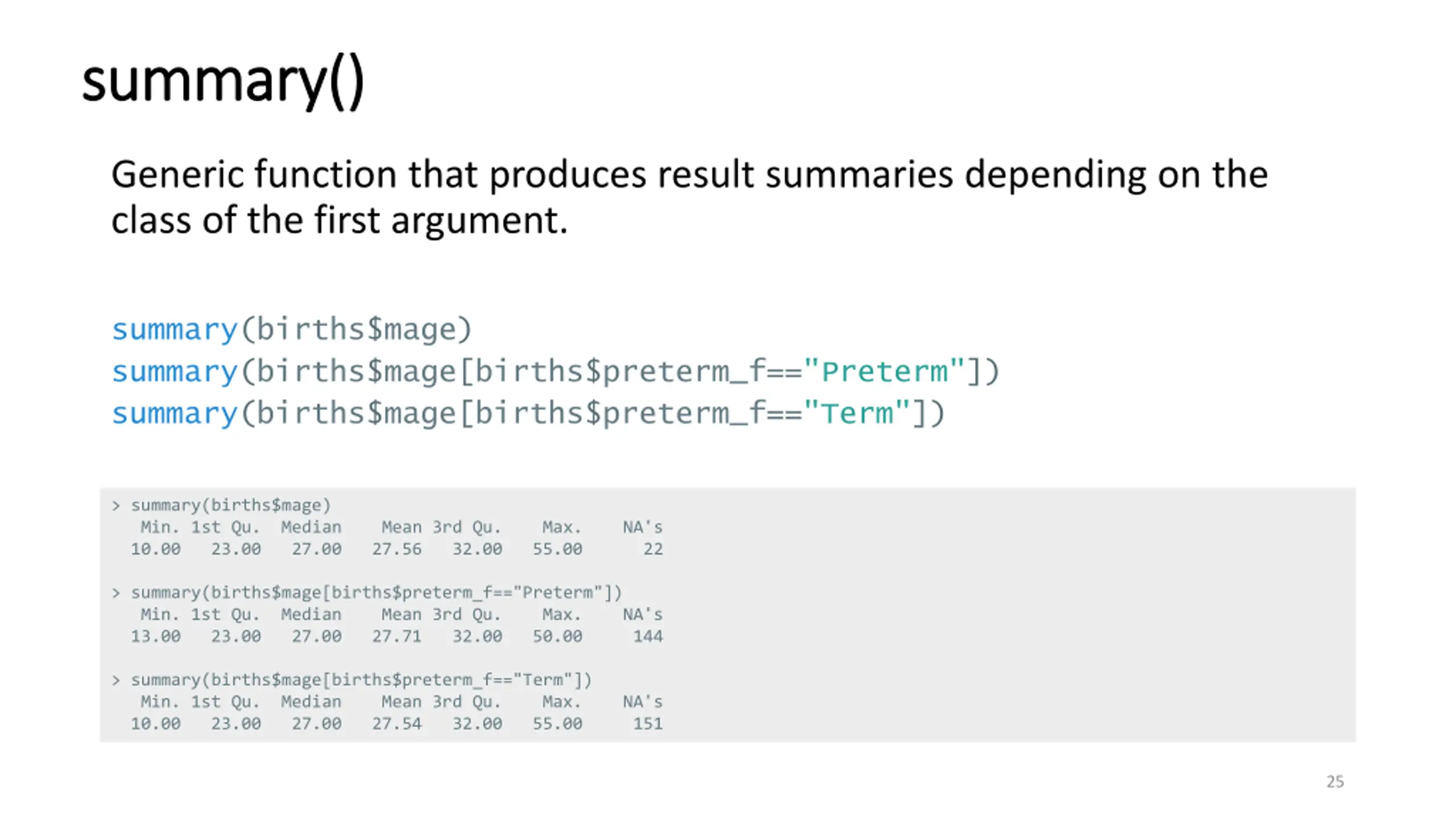Screen dimensions: 1456x819
Task: Click the slide title summary()
Action: [223, 81]
